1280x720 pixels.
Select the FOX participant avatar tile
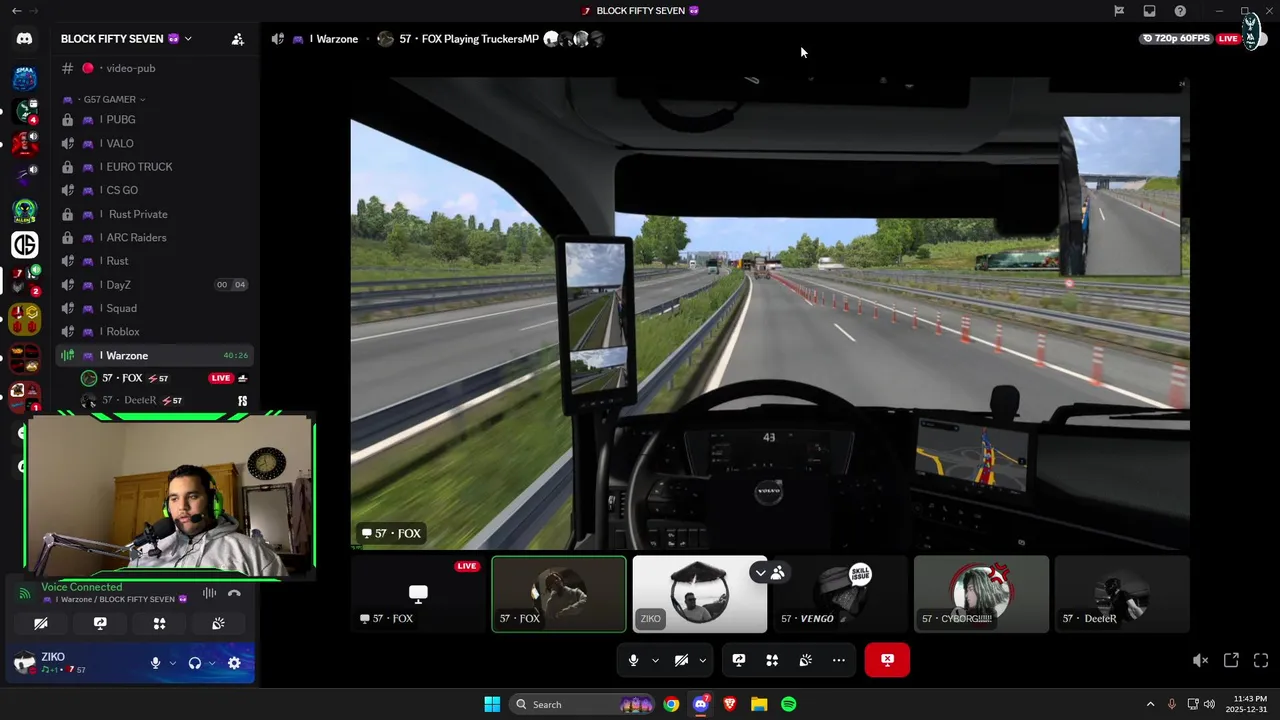tap(559, 594)
